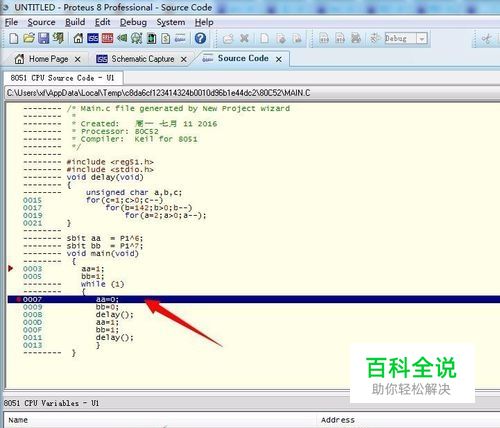500x428 pixels.
Task: Open Help via the blue question mark icon
Action: tap(200, 38)
